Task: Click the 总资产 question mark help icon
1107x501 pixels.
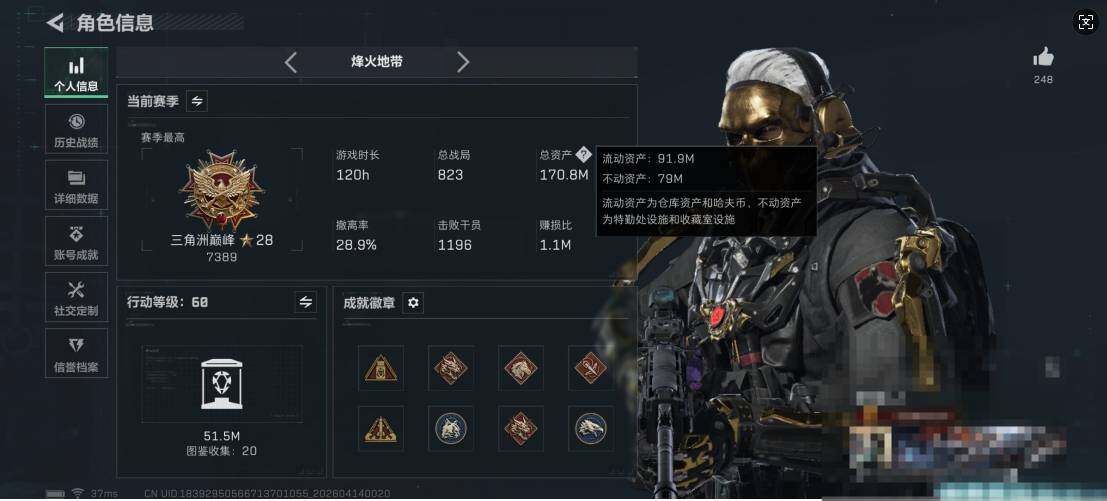Action: (x=583, y=154)
